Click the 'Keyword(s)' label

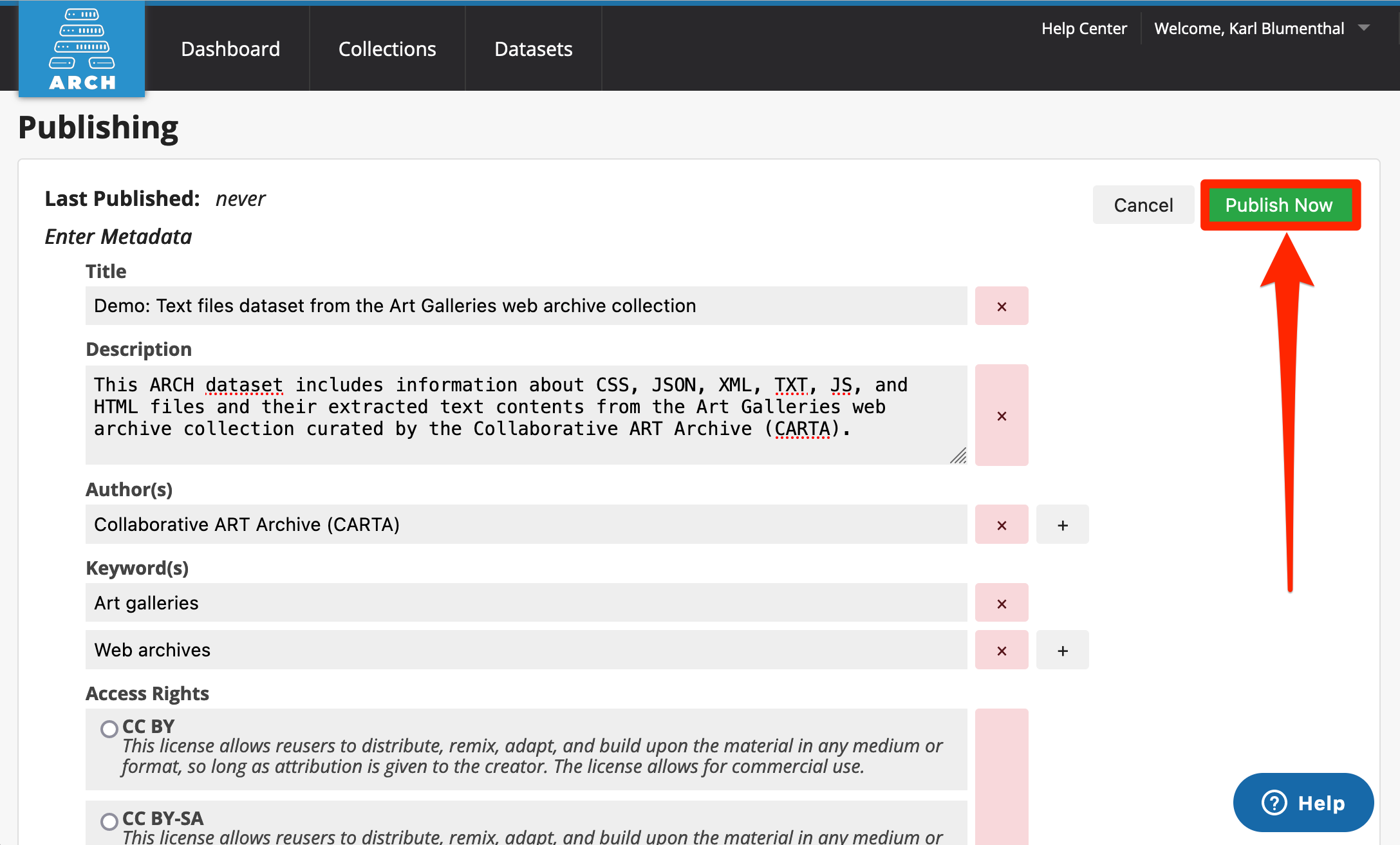click(x=137, y=568)
